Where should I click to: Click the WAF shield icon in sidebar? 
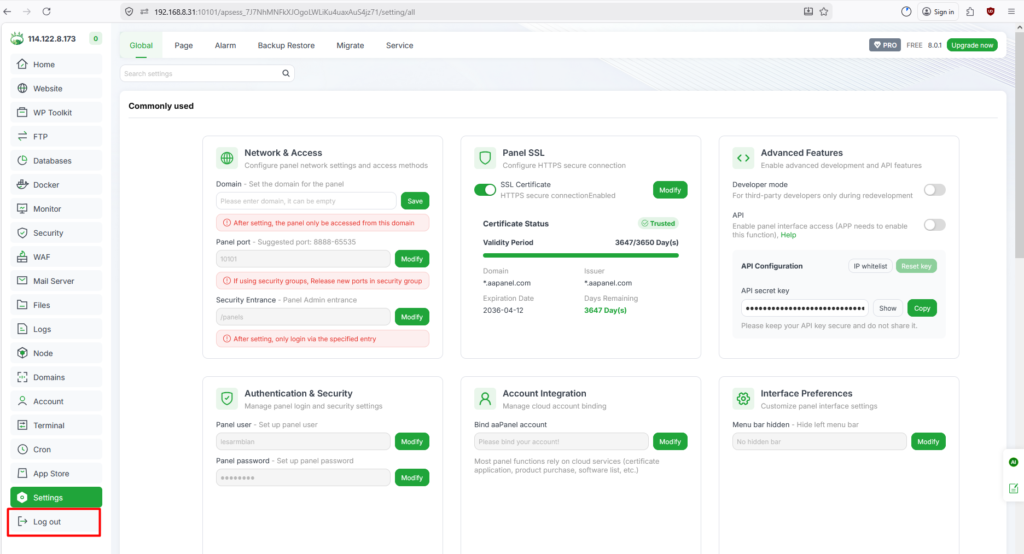pyautogui.click(x=22, y=257)
